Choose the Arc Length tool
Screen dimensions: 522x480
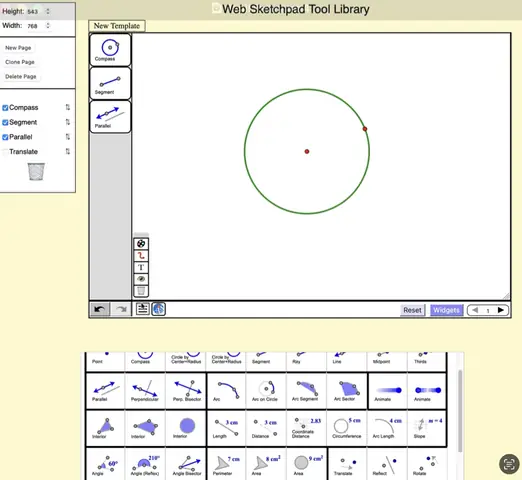coord(387,428)
